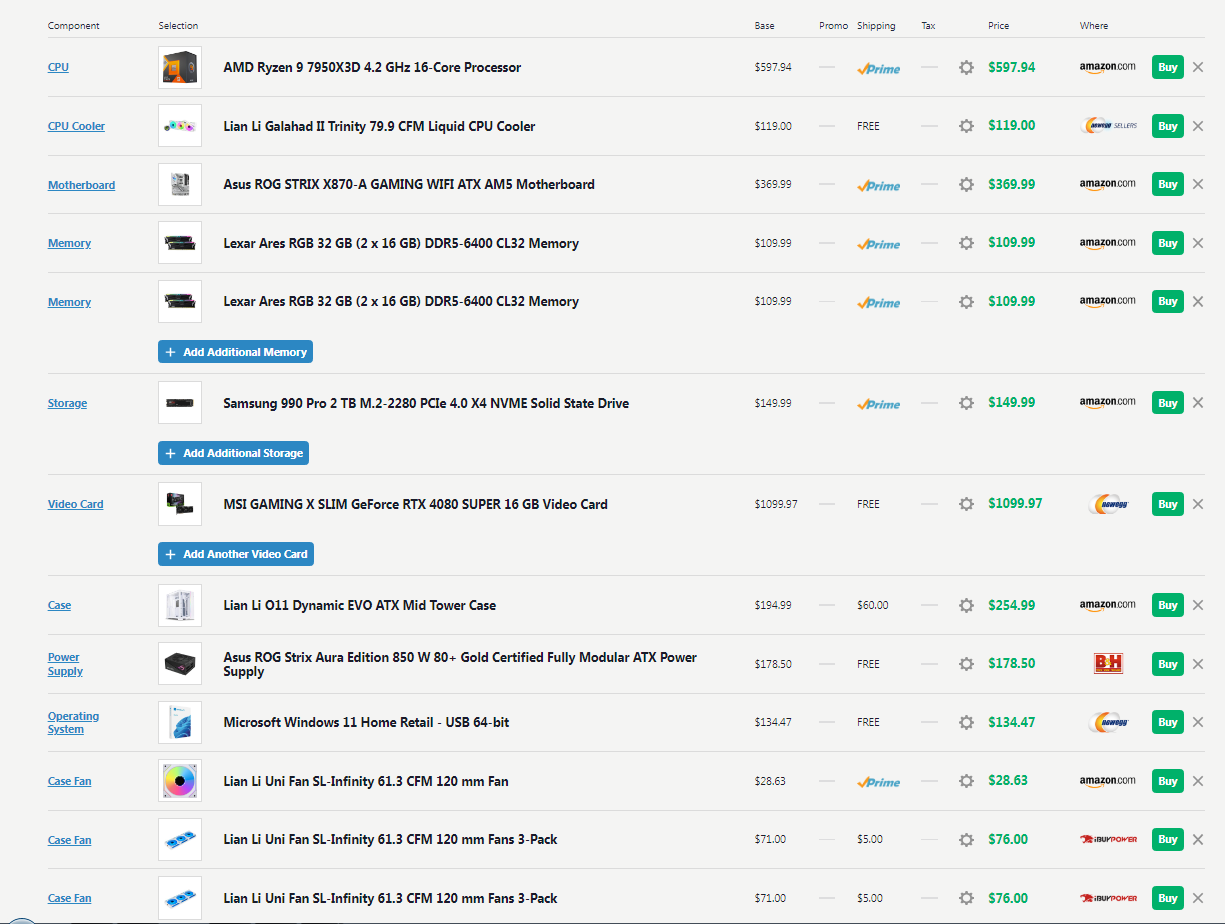This screenshot has height=924, width=1225.
Task: Click the Samsung 990 Pro SSD thumbnail
Action: [180, 403]
